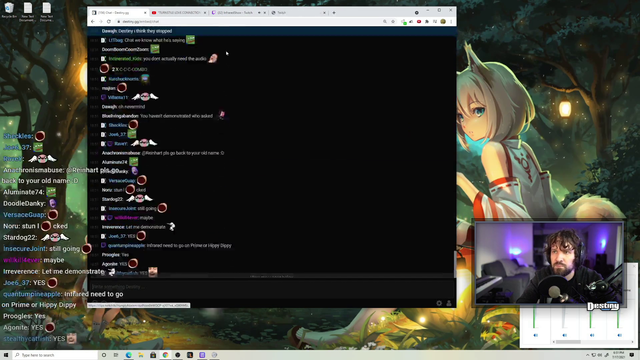640x360 pixels.
Task: Click username VersaceGuap in chat window
Action: [x=122, y=181]
